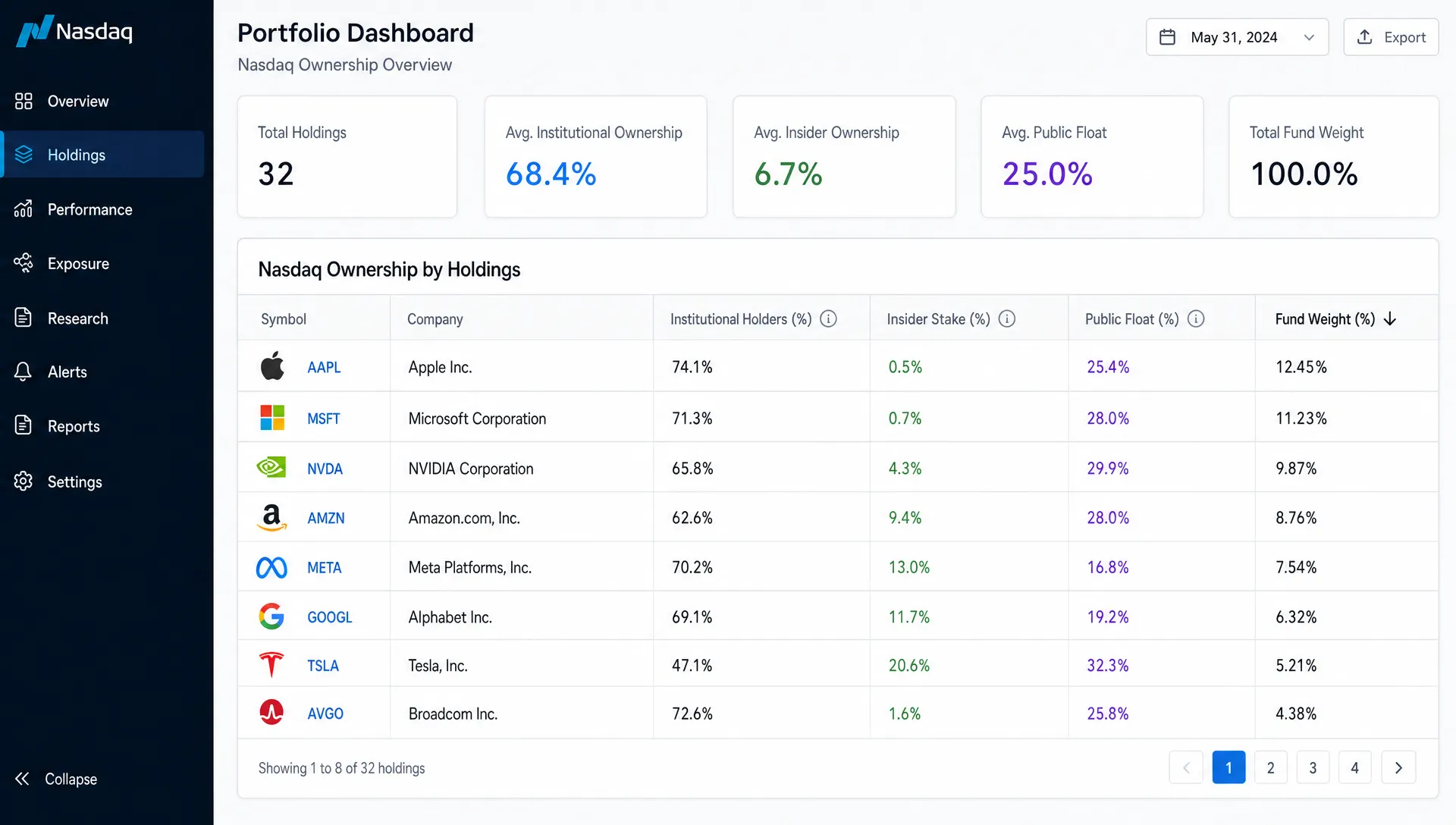Show info for Public Float column
The image size is (1456, 825).
[x=1196, y=319]
